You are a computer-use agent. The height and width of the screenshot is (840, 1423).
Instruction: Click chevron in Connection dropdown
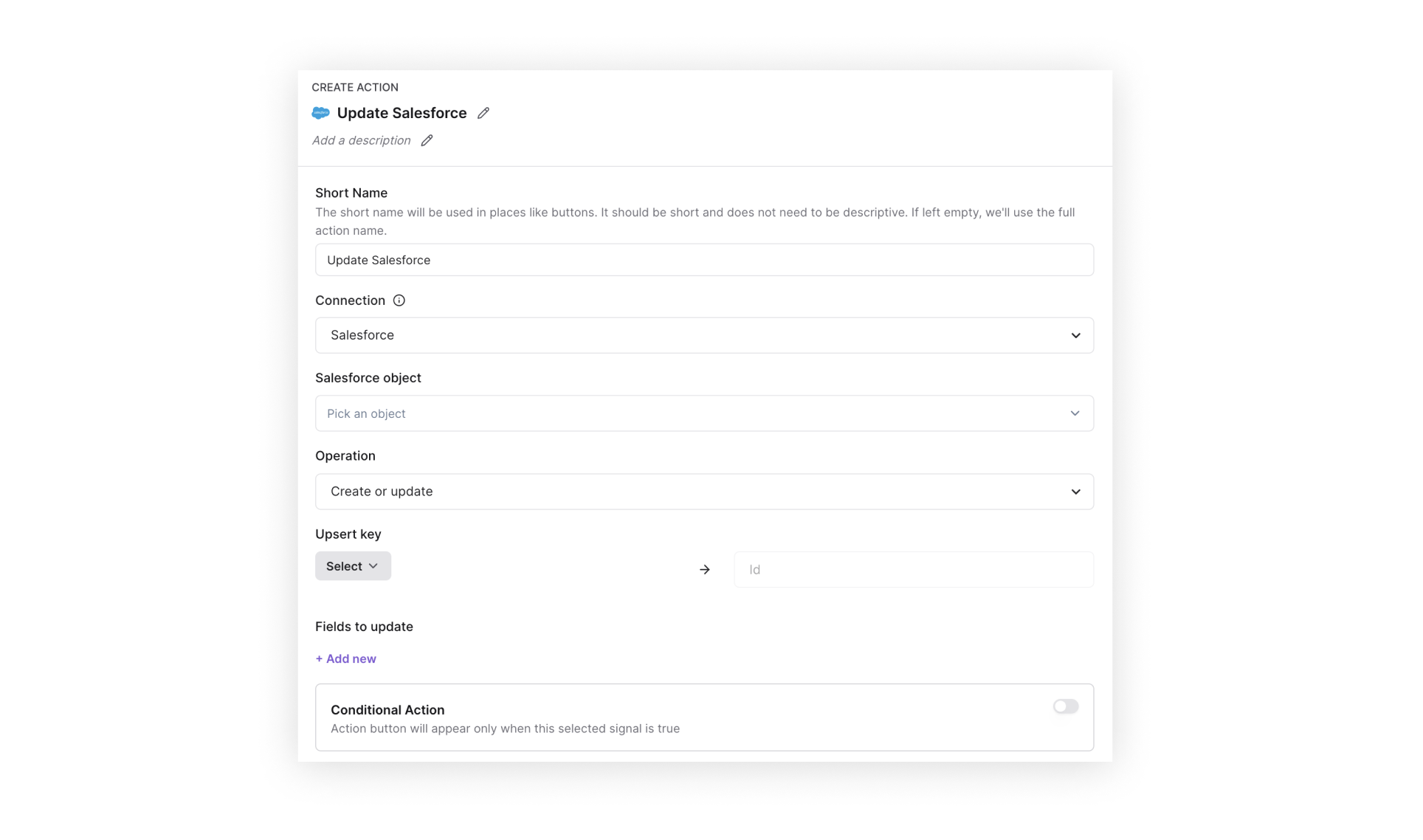click(1075, 336)
